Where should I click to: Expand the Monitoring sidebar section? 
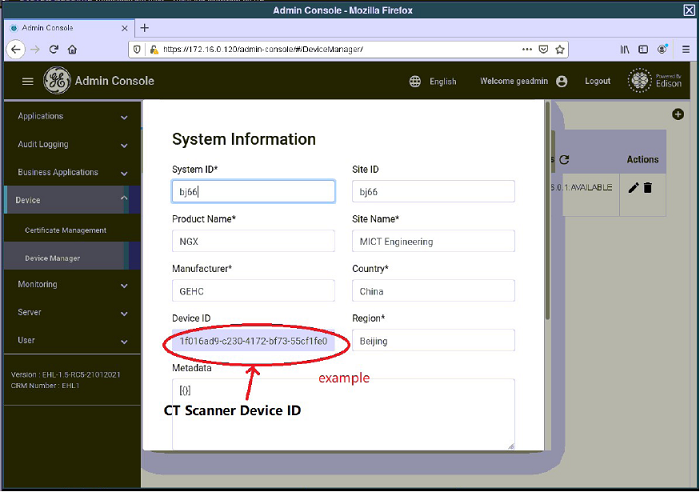[x=70, y=284]
